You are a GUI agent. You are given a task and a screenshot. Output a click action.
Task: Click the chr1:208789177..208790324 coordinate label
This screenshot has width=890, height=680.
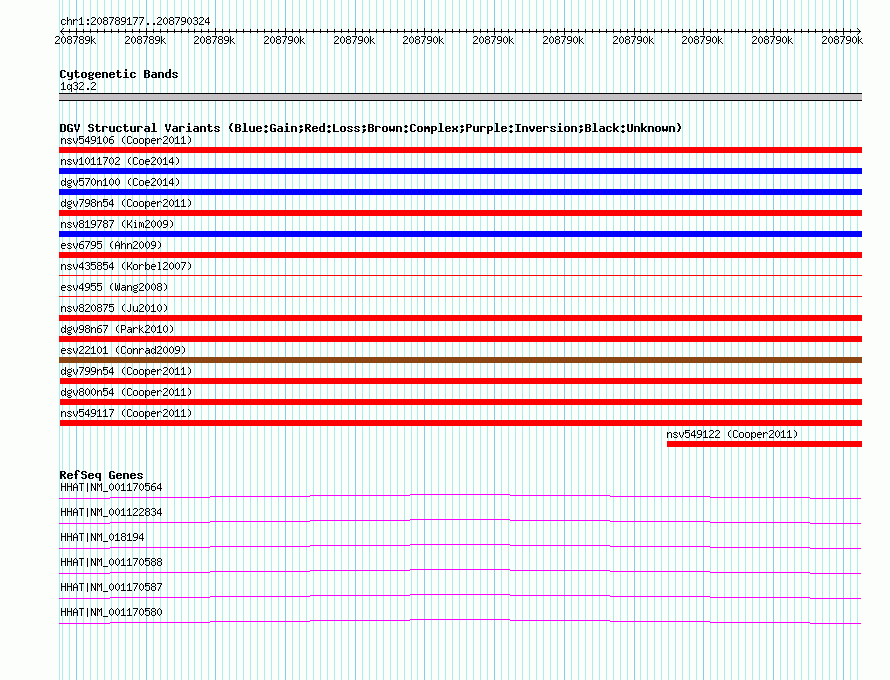[135, 22]
